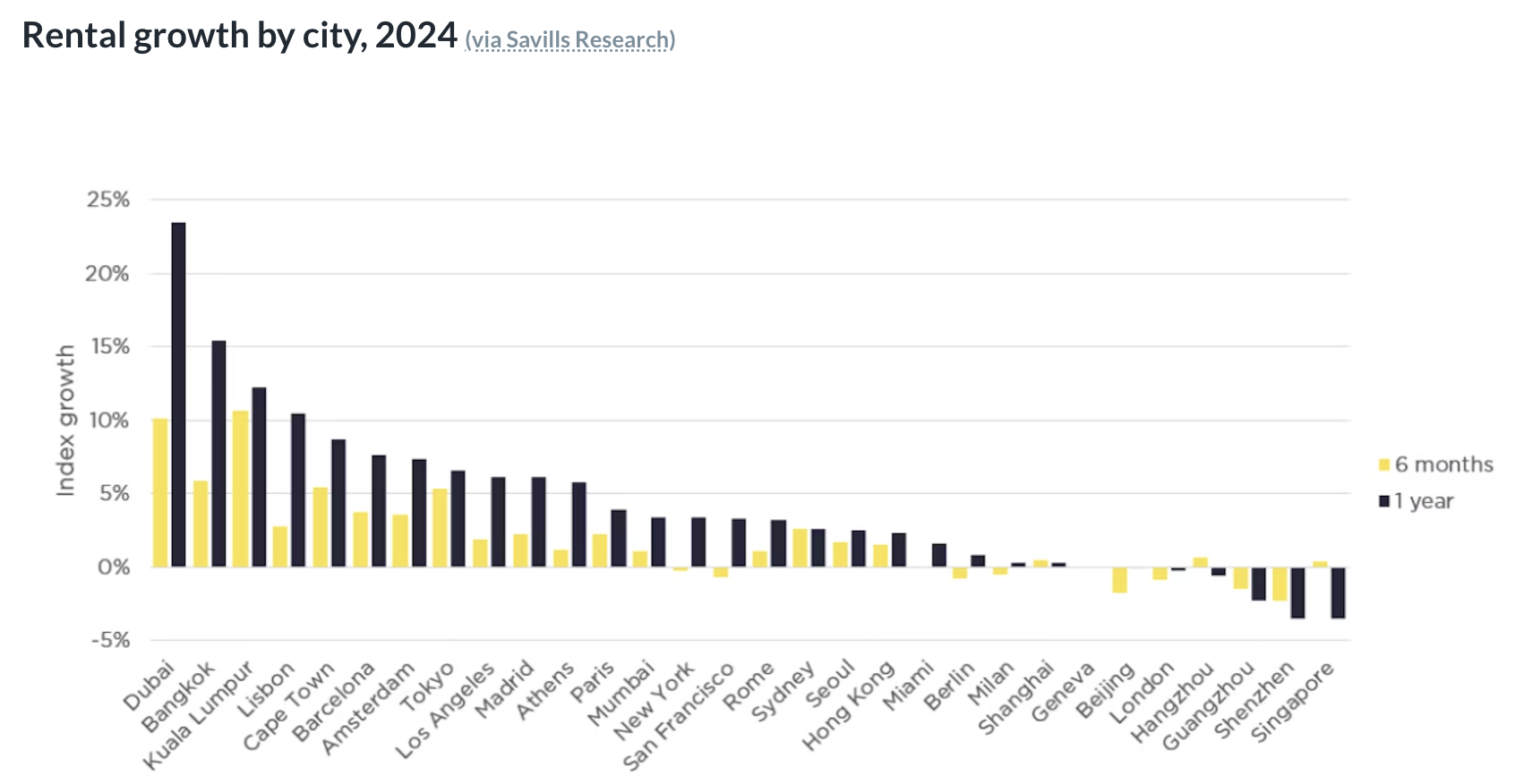Click the Hong Kong x-axis label
This screenshot has width=1524, height=784.
(848, 706)
